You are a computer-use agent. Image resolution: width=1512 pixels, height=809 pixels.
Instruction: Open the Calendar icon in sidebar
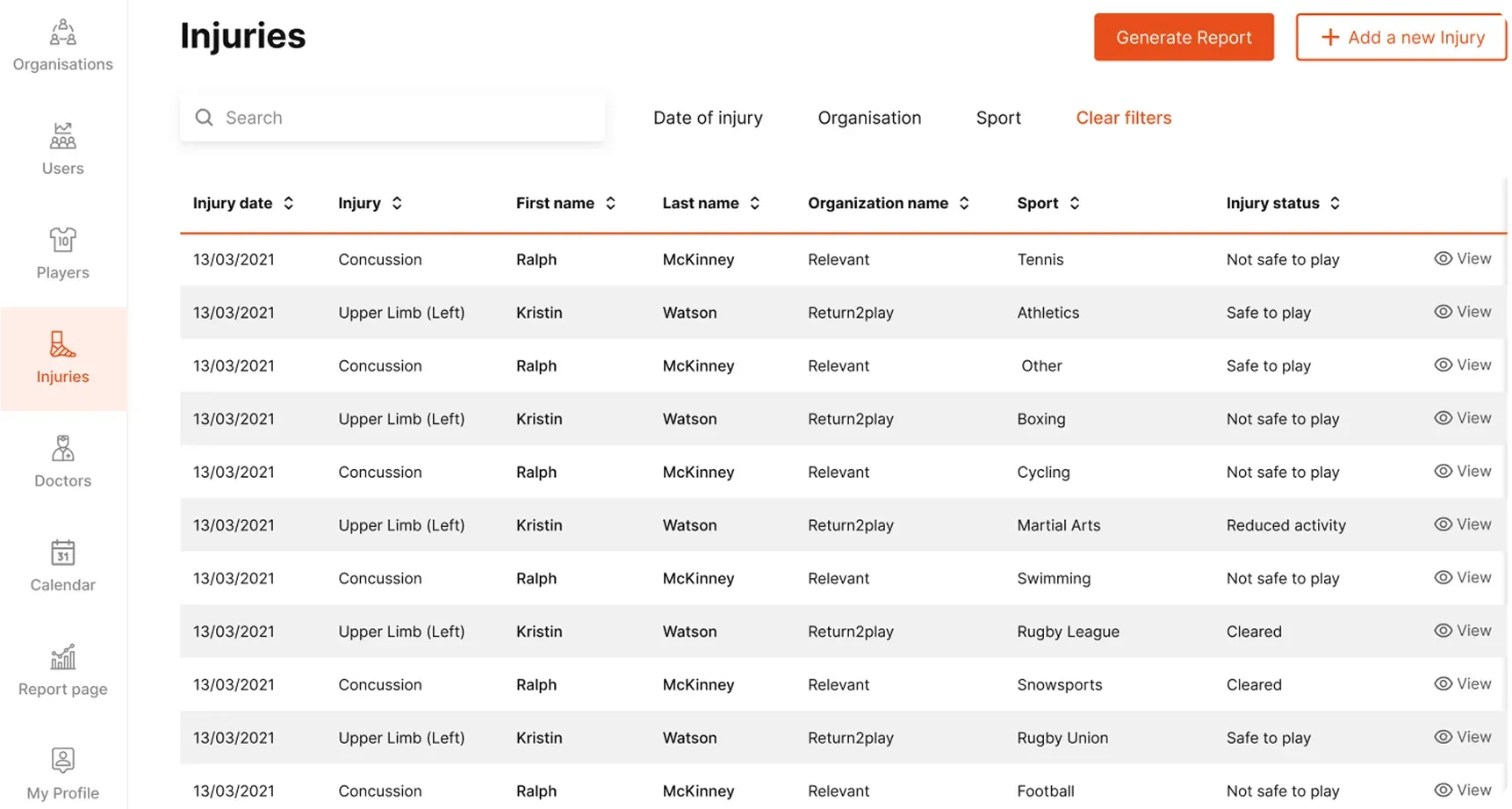(62, 553)
